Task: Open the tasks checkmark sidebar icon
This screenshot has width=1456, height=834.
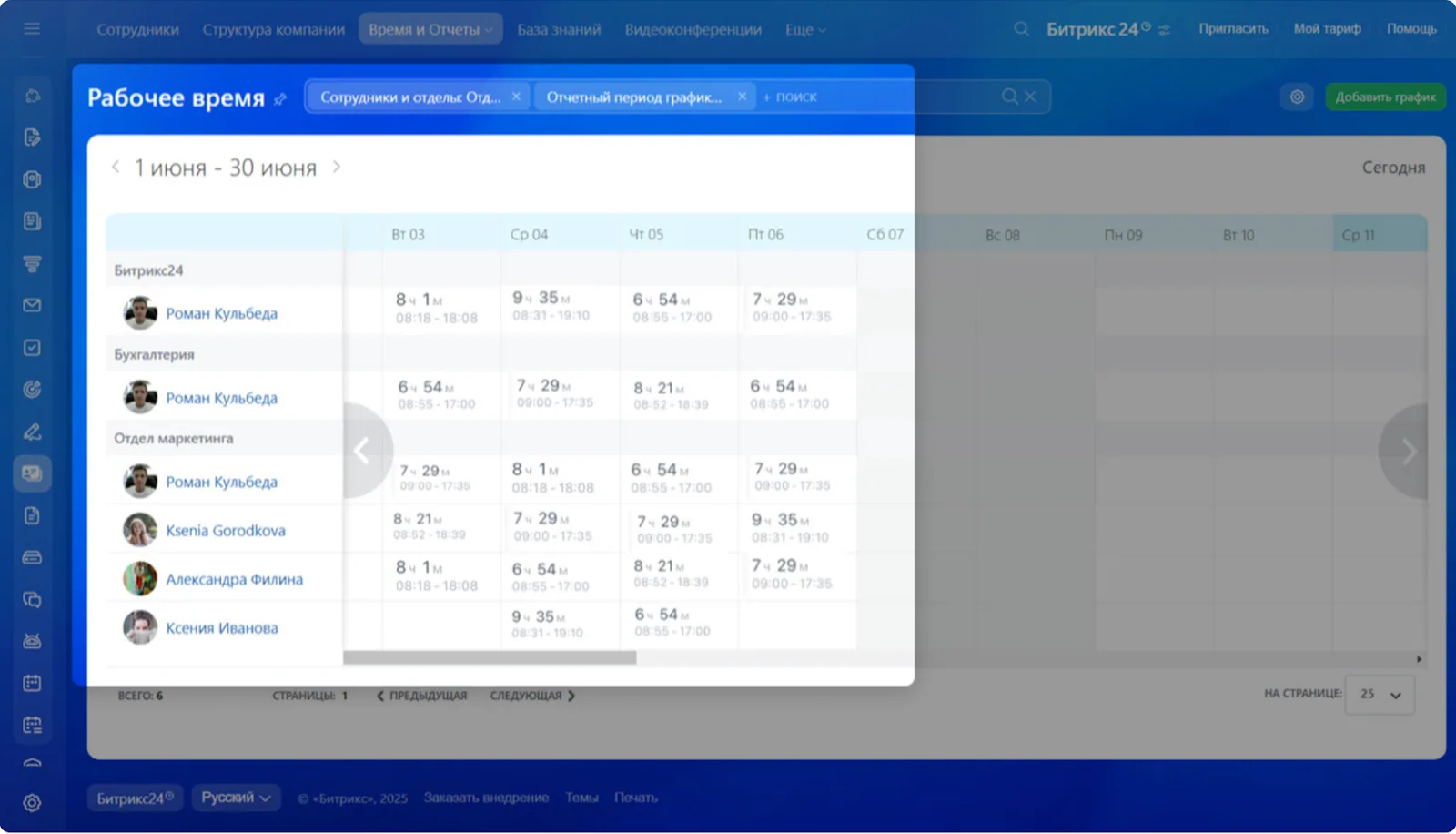Action: 32,348
